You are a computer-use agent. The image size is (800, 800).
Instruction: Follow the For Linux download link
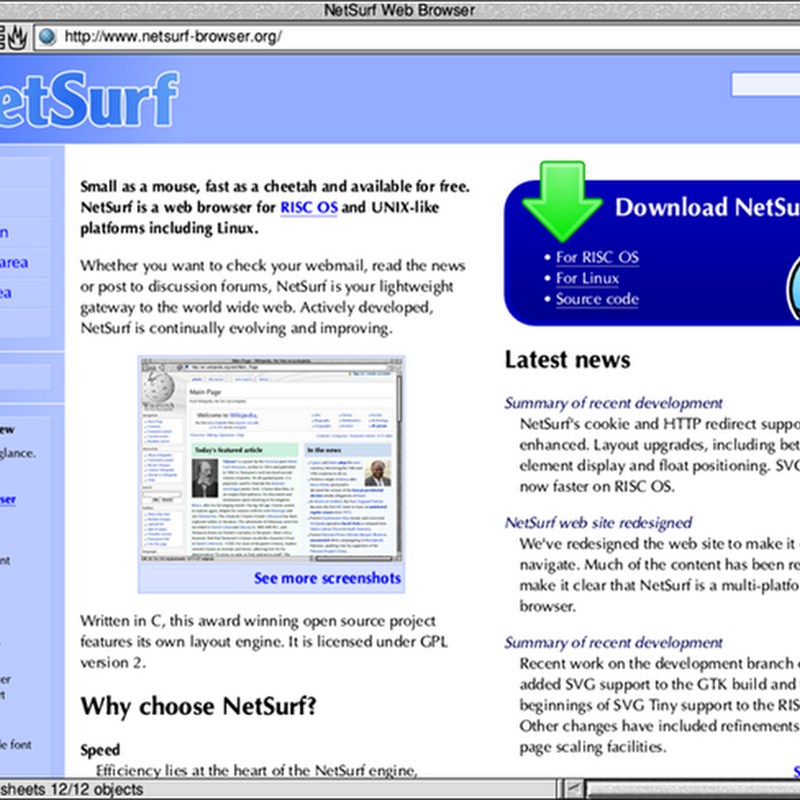tap(587, 278)
